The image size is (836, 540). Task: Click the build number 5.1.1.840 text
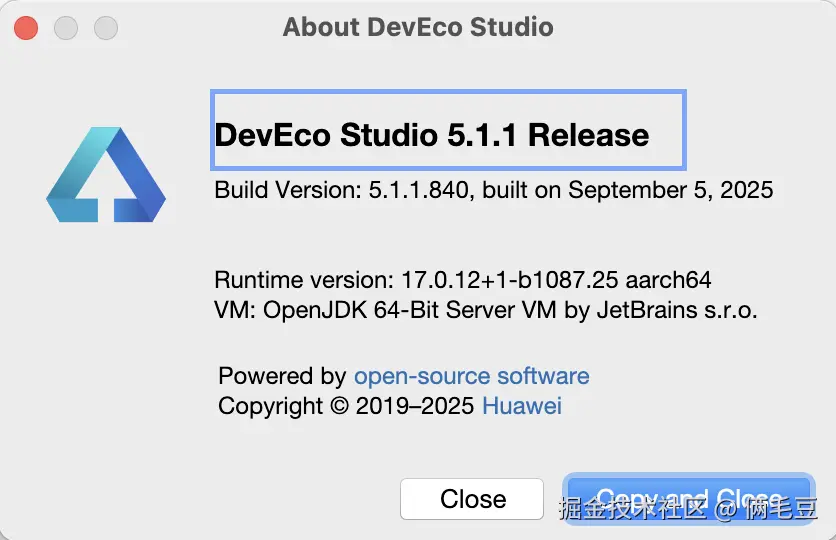tap(419, 190)
